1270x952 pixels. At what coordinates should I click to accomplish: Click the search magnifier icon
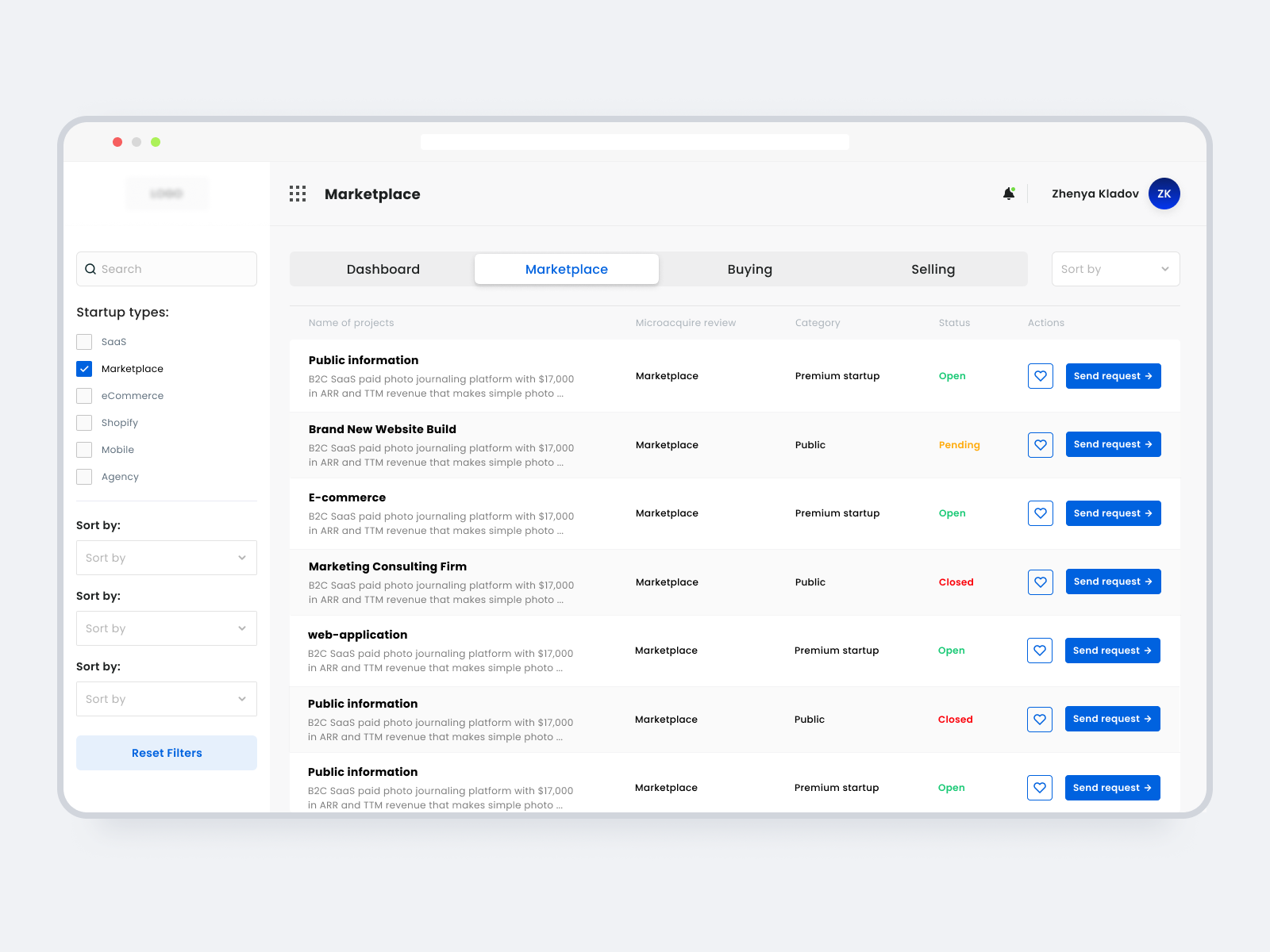(x=90, y=269)
